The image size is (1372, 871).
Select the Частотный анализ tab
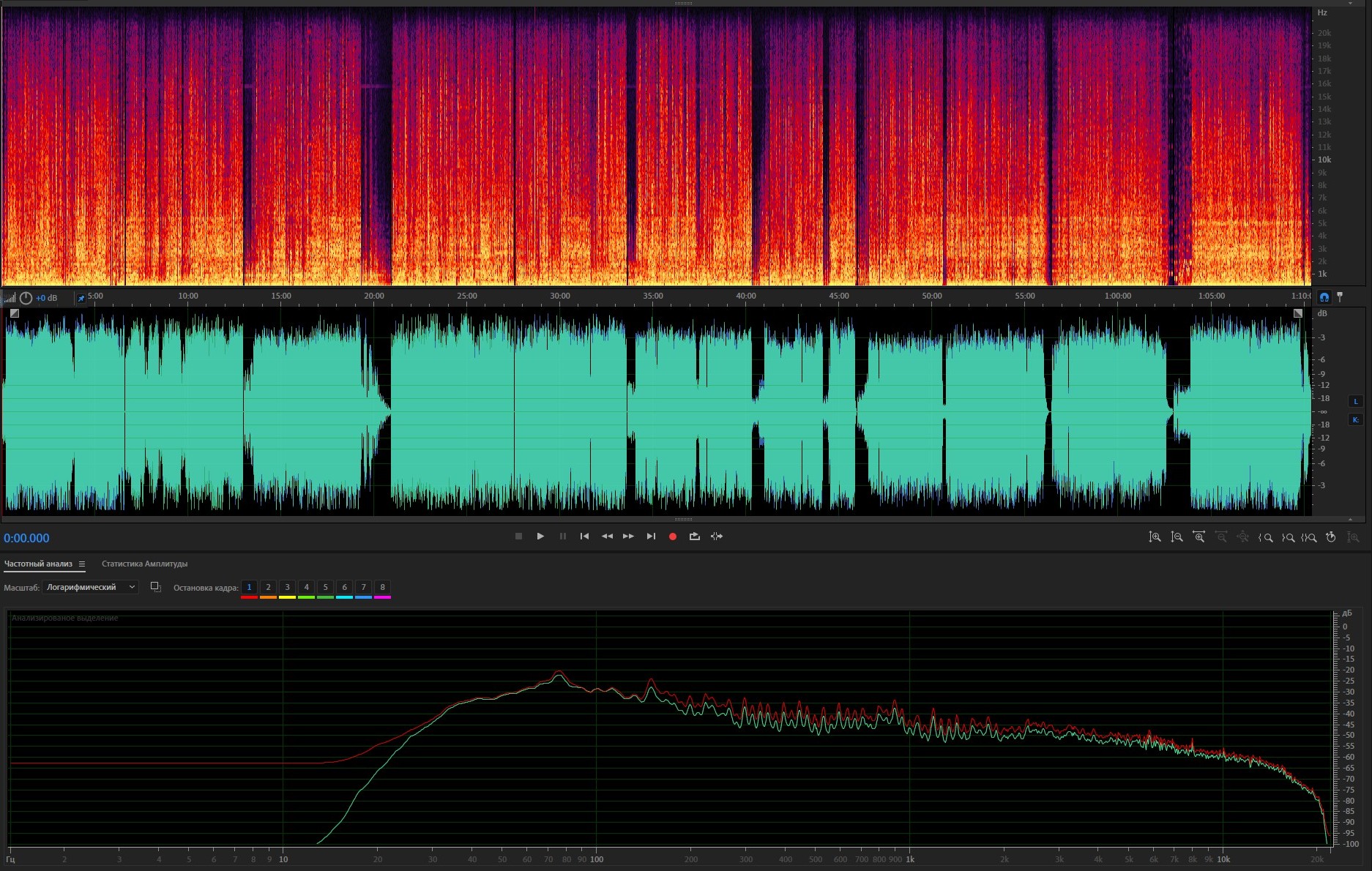[x=38, y=564]
